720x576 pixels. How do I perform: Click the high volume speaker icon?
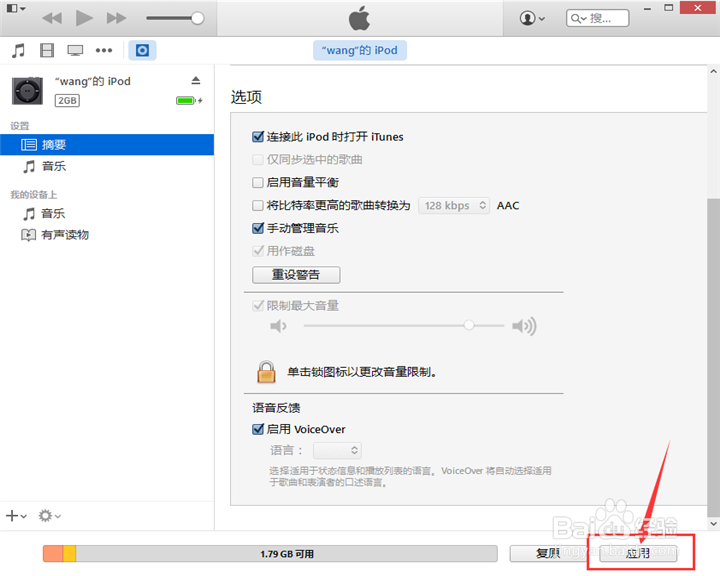[x=524, y=326]
